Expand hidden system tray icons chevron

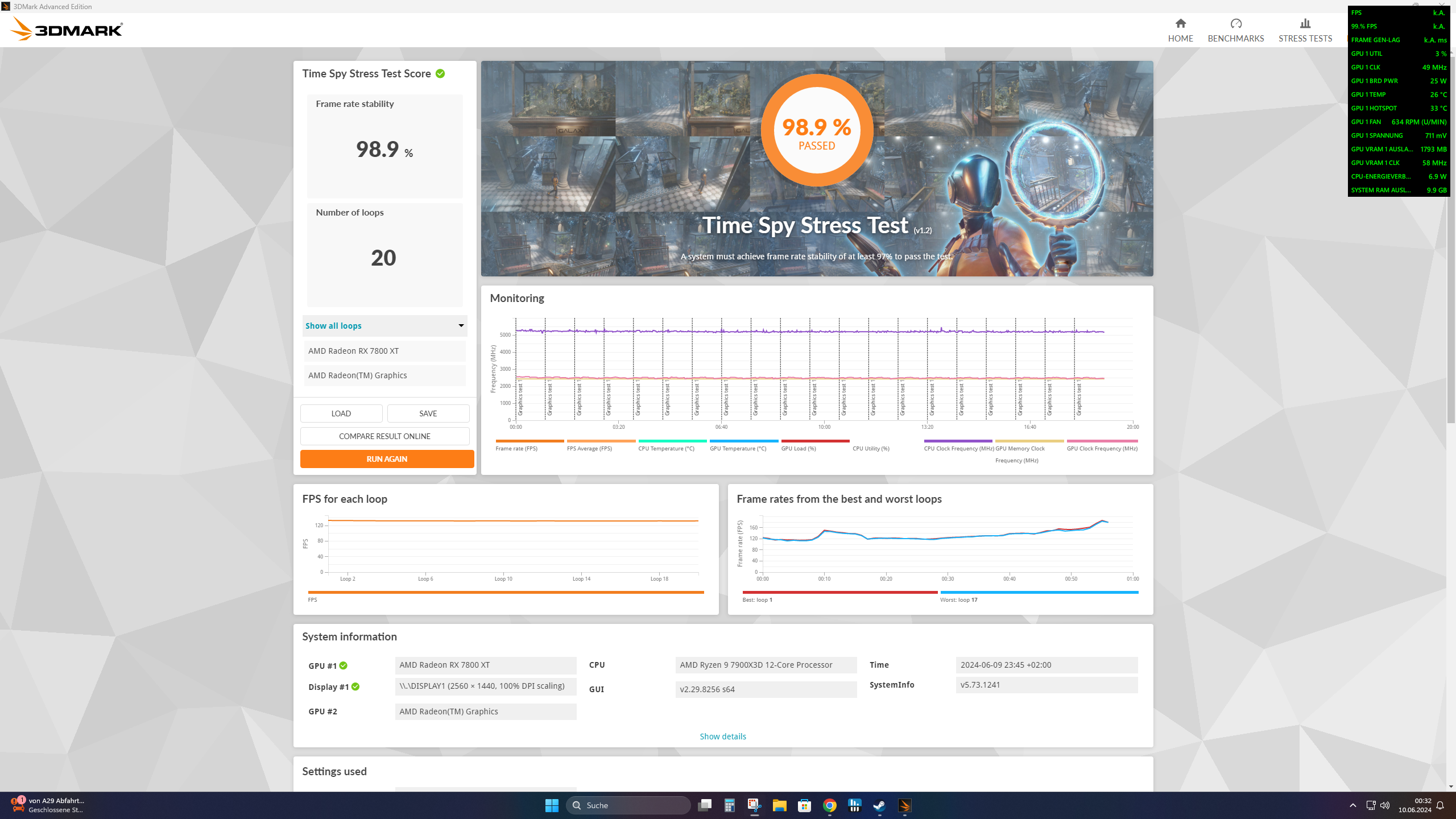tap(1352, 805)
